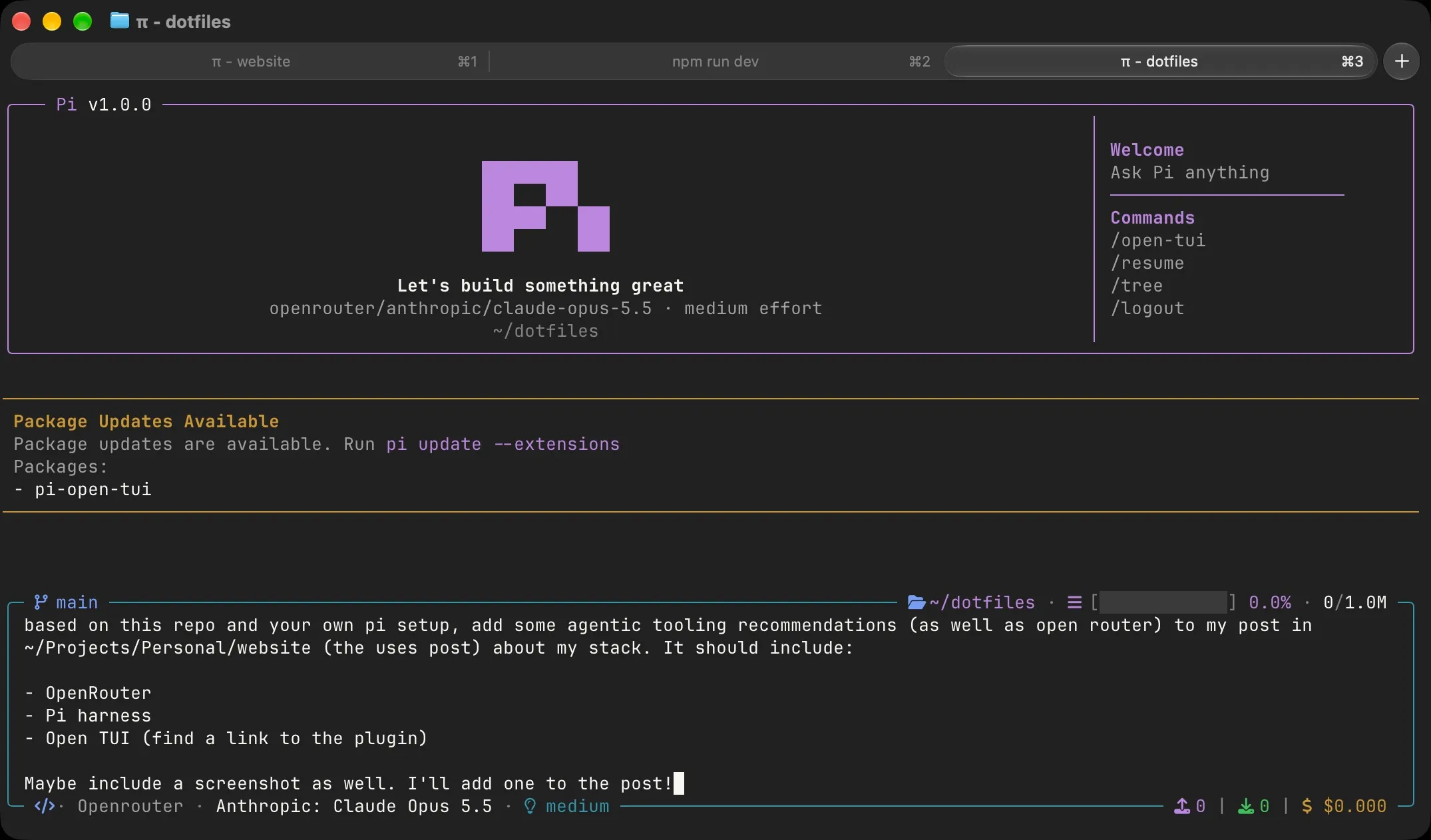This screenshot has height=840, width=1431.
Task: Click the '$0.000' cost value
Action: [x=1355, y=806]
